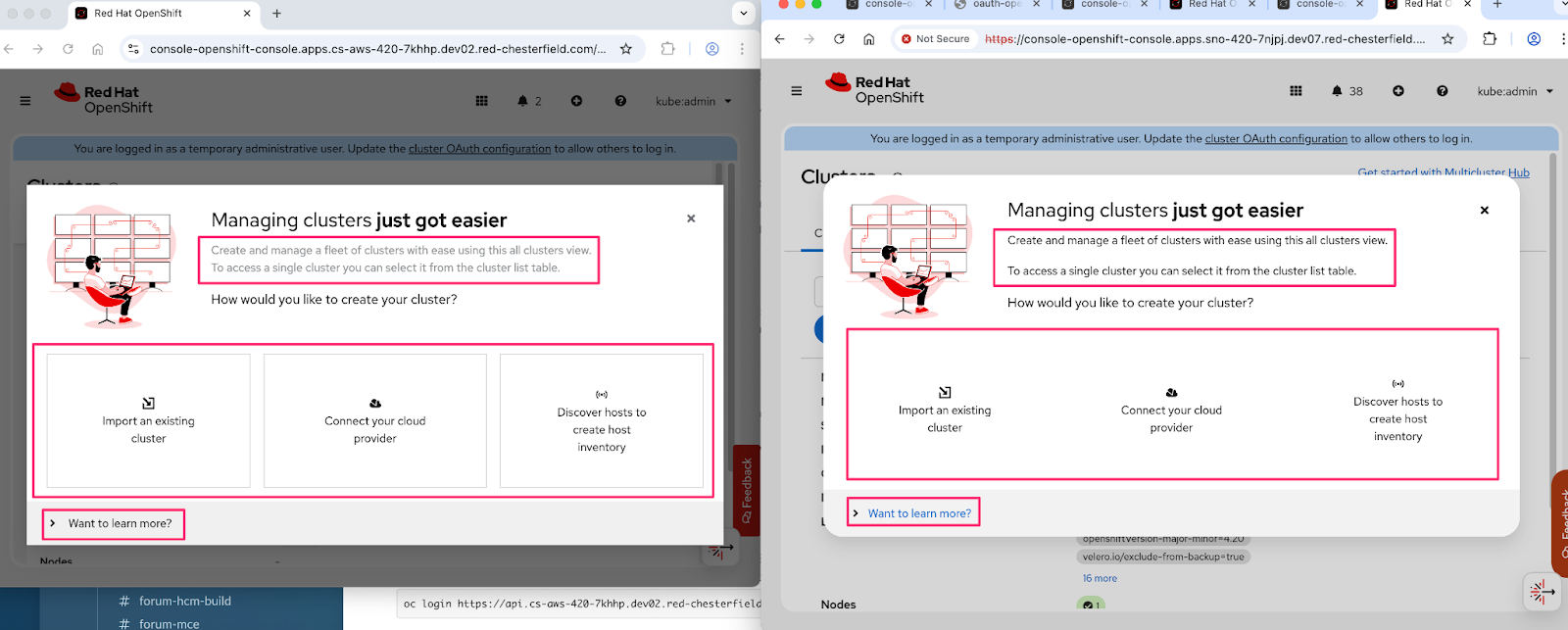The height and width of the screenshot is (630, 1568).
Task: Click home icon in left browser toolbar
Action: pyautogui.click(x=97, y=49)
